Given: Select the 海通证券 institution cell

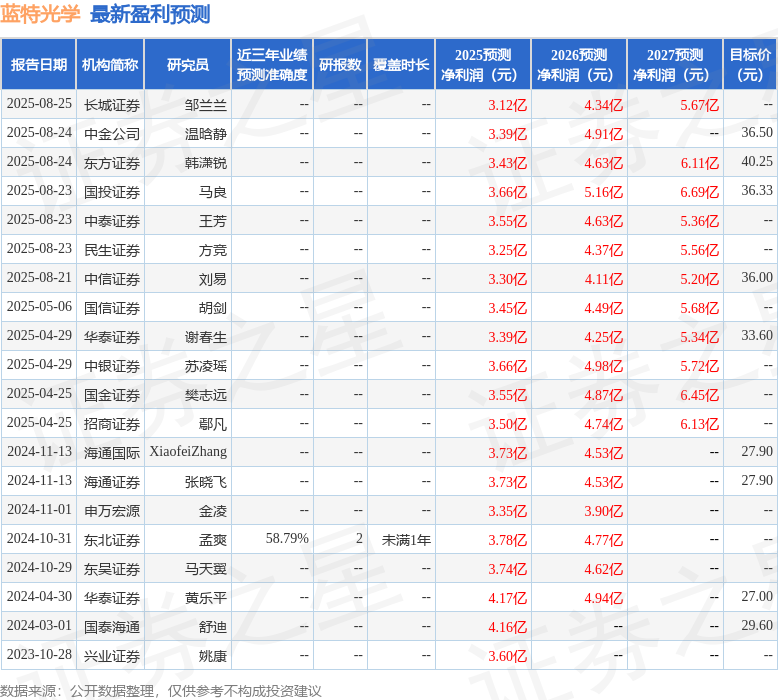Looking at the screenshot, I should (x=112, y=482).
